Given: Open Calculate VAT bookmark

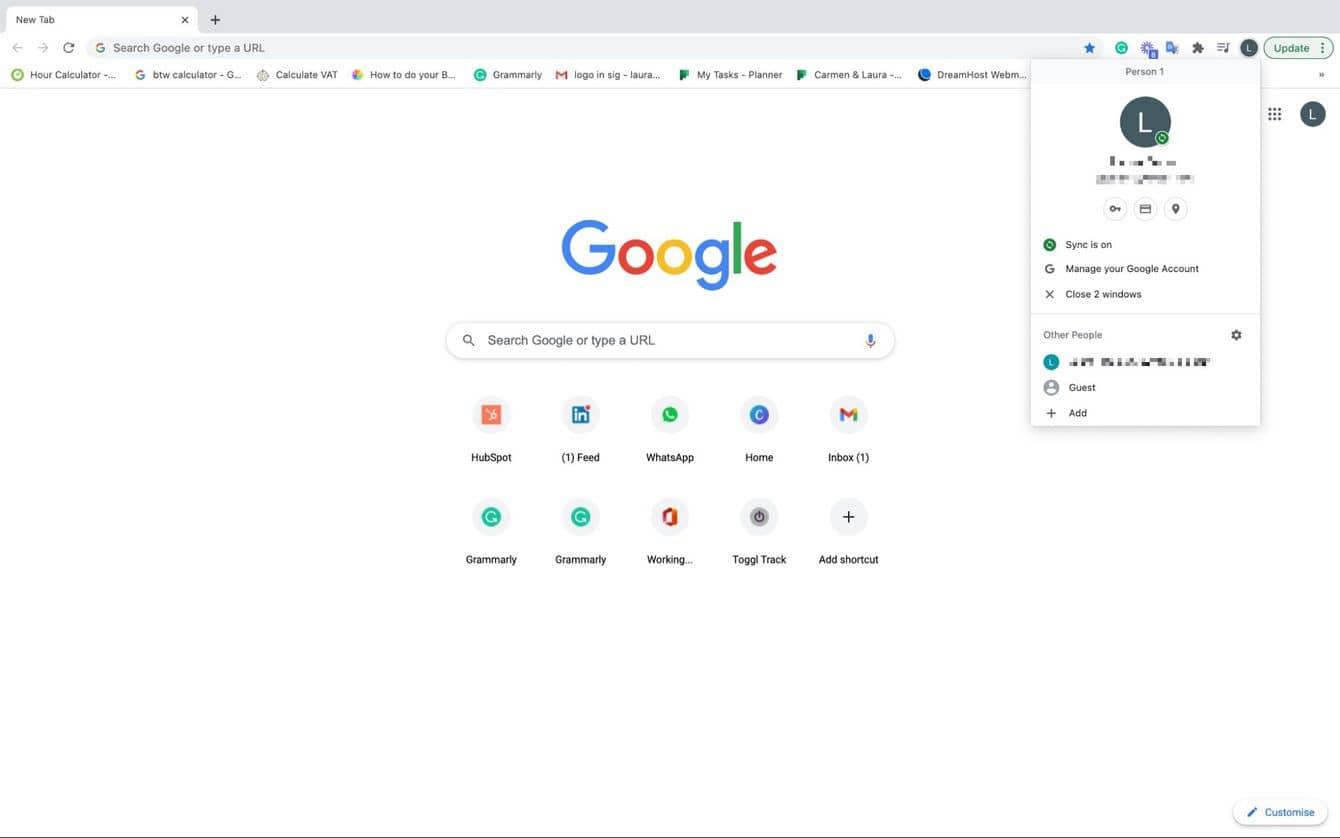Looking at the screenshot, I should (x=297, y=75).
